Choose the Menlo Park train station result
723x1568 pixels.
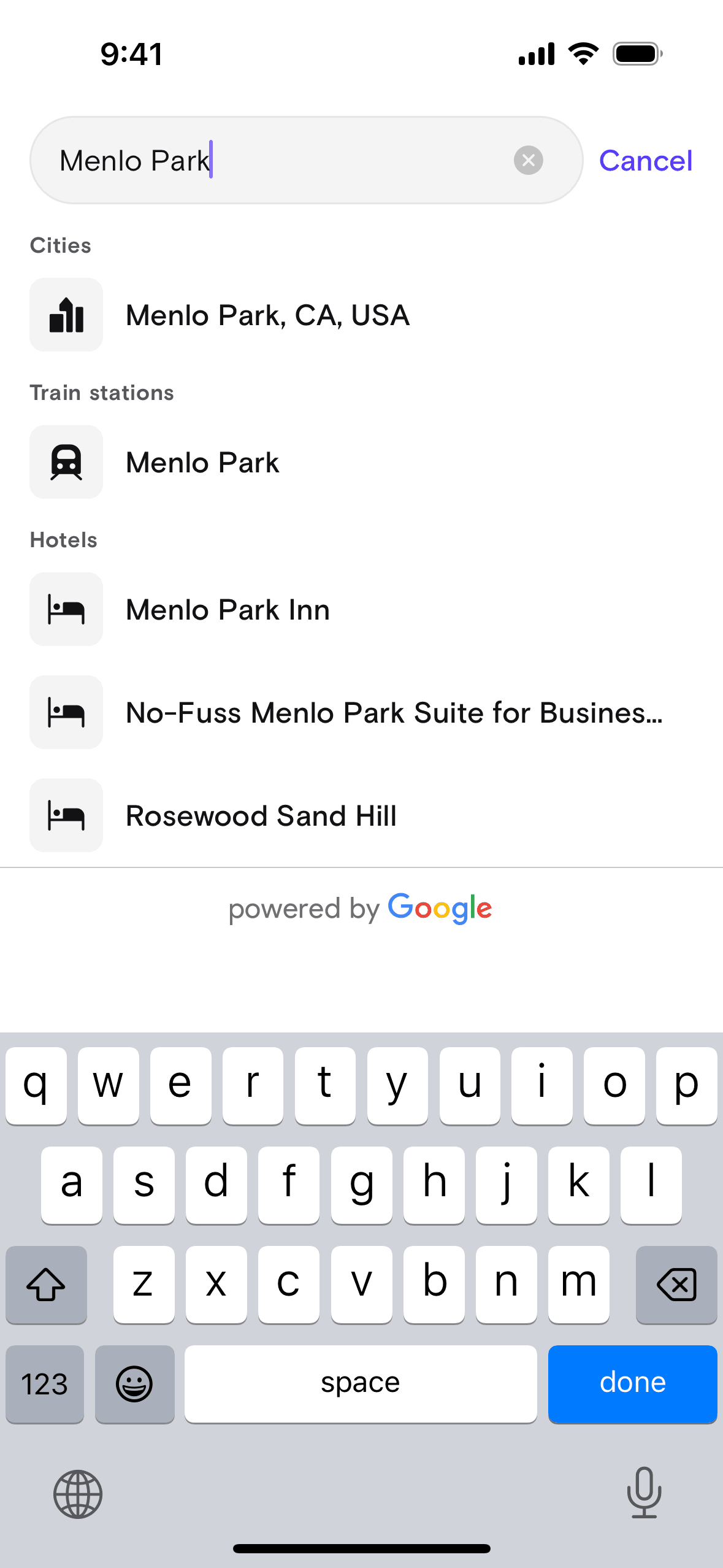click(202, 463)
